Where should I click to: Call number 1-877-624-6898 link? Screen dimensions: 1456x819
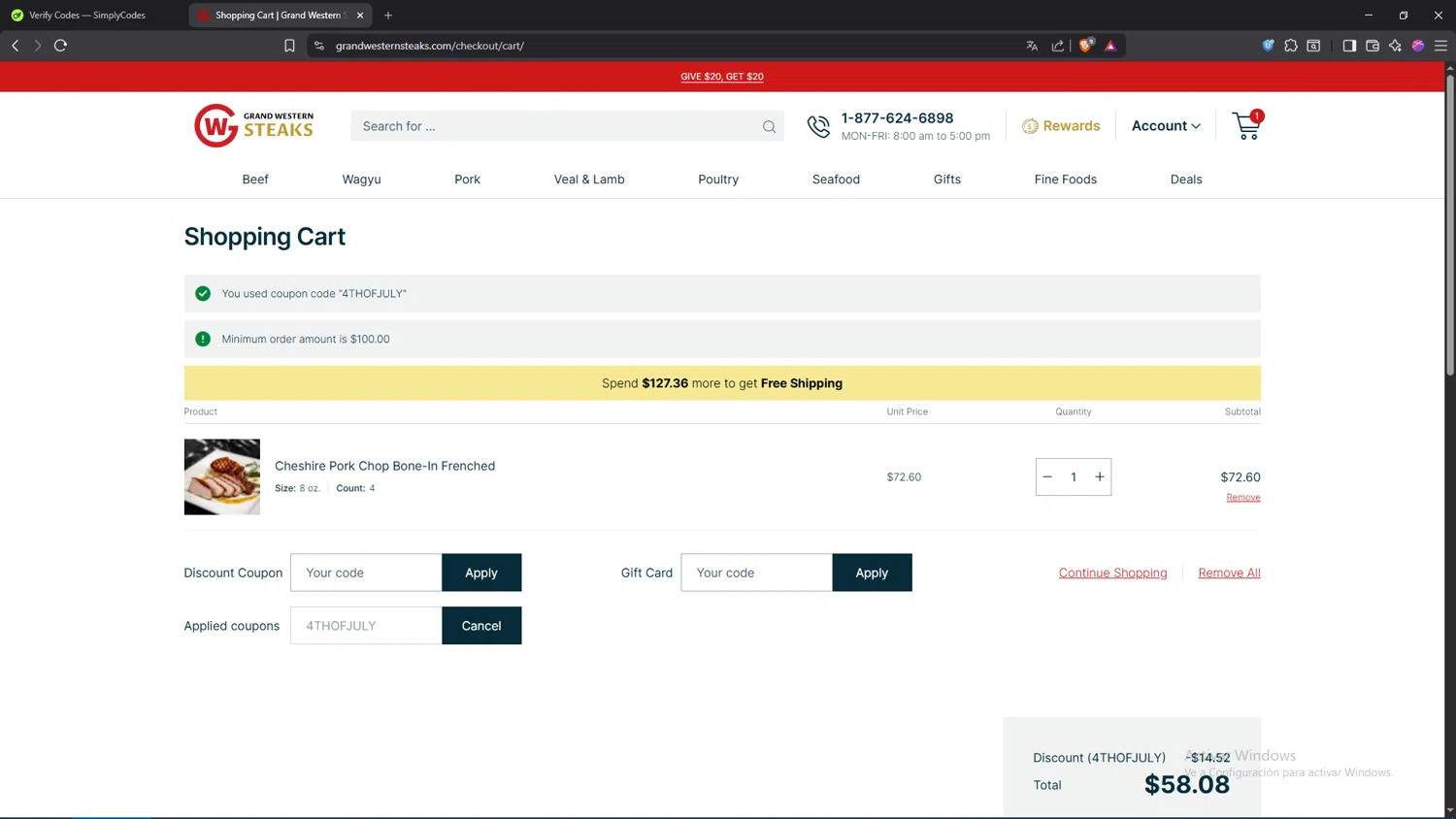click(x=897, y=117)
